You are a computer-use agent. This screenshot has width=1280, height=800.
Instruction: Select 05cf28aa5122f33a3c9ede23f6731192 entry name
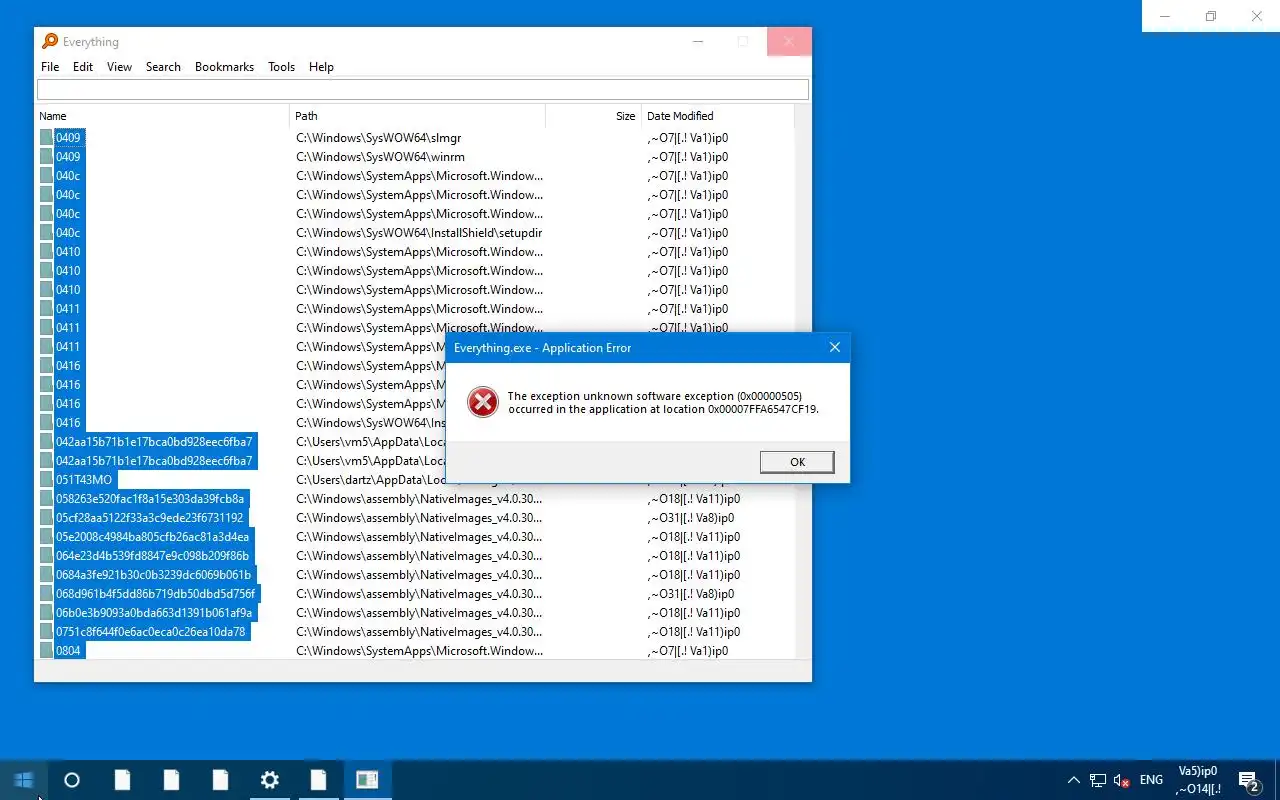click(150, 518)
